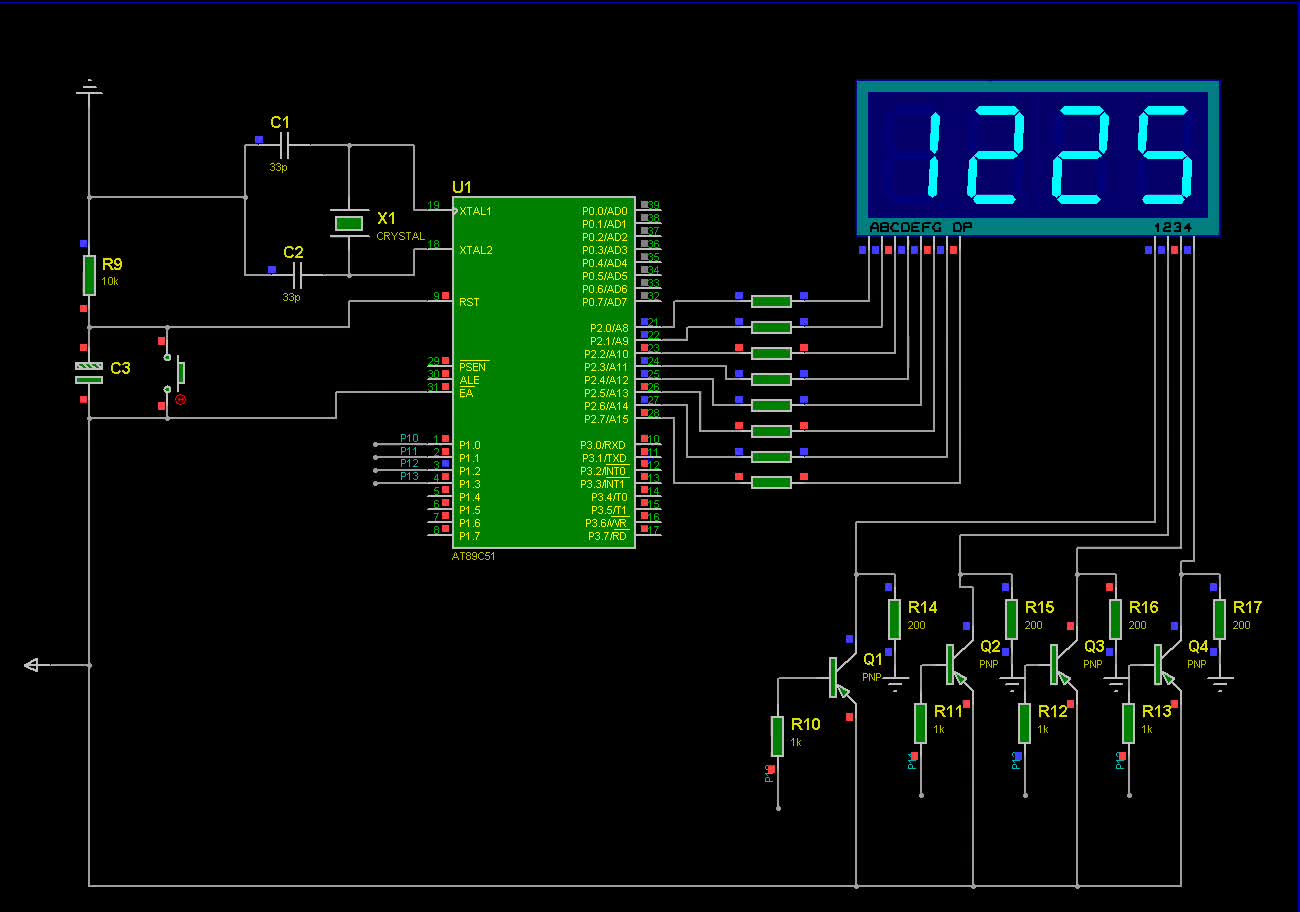The height and width of the screenshot is (912, 1300).
Task: Select the P13 terminal label near P1.3
Action: pyautogui.click(x=409, y=476)
